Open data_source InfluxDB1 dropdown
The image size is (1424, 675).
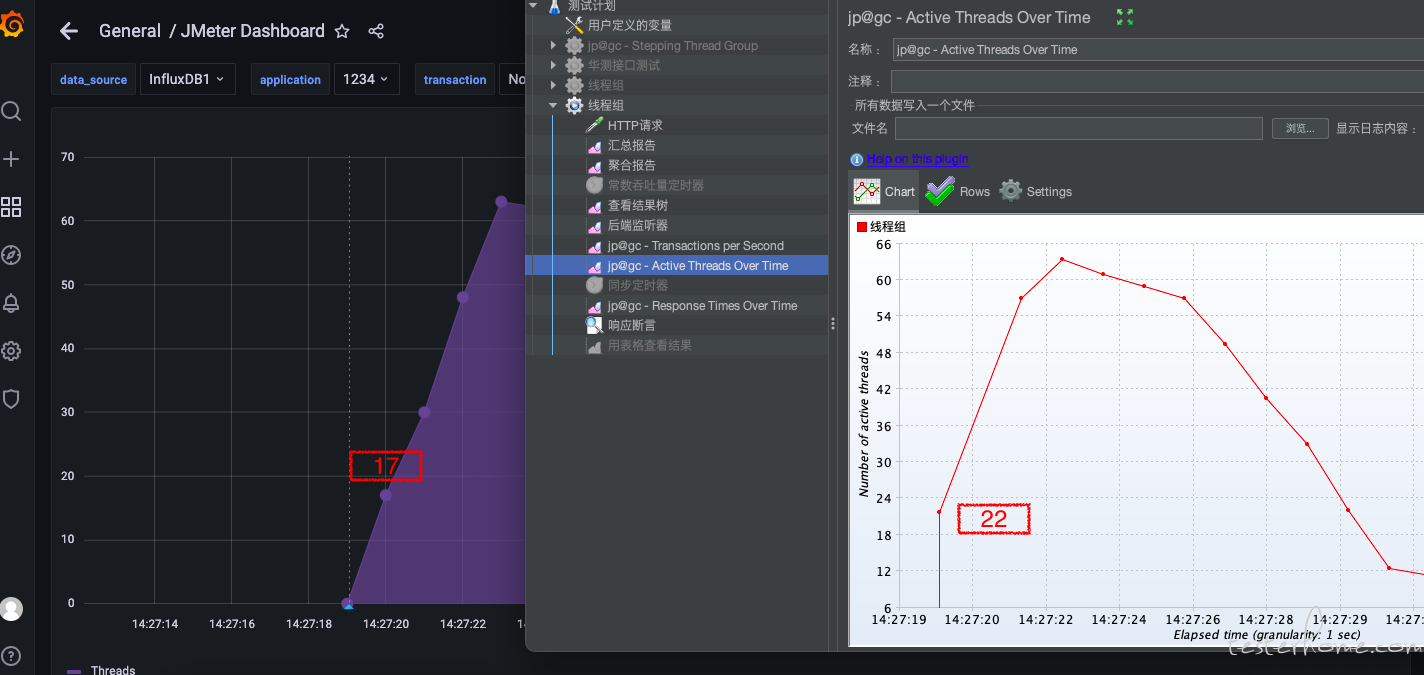coord(186,79)
